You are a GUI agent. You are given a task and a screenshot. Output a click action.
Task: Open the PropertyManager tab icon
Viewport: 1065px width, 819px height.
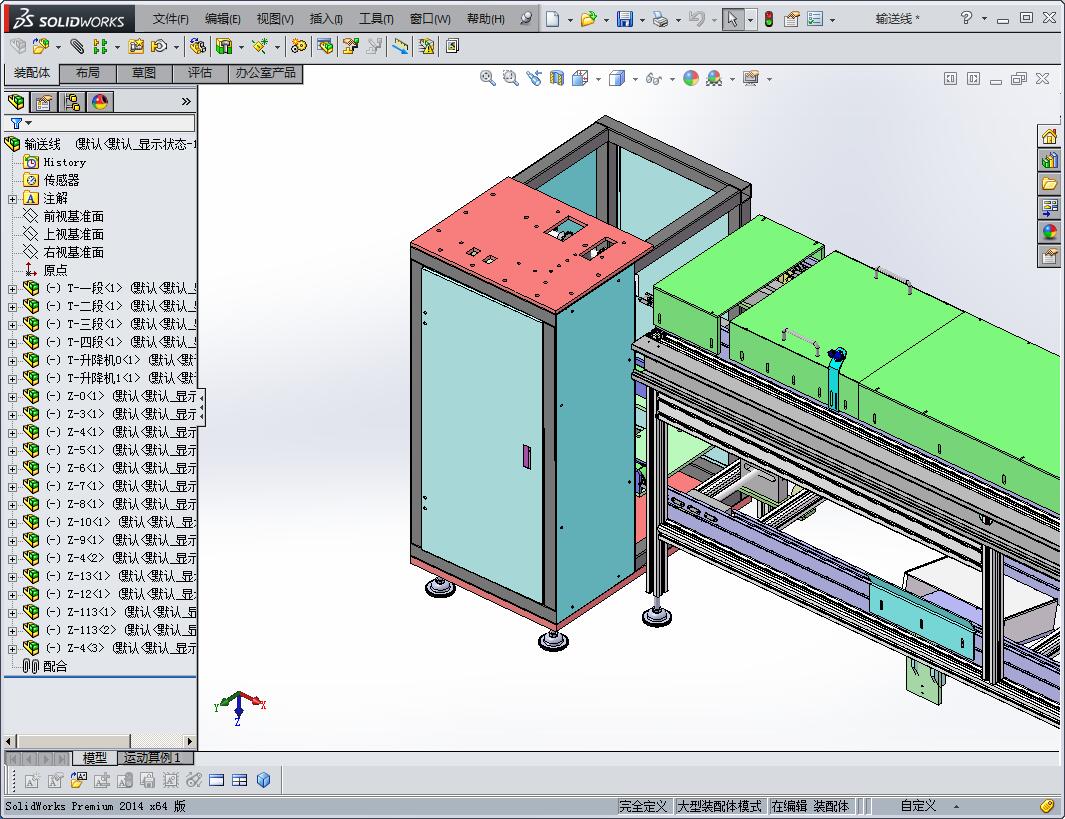click(x=44, y=102)
